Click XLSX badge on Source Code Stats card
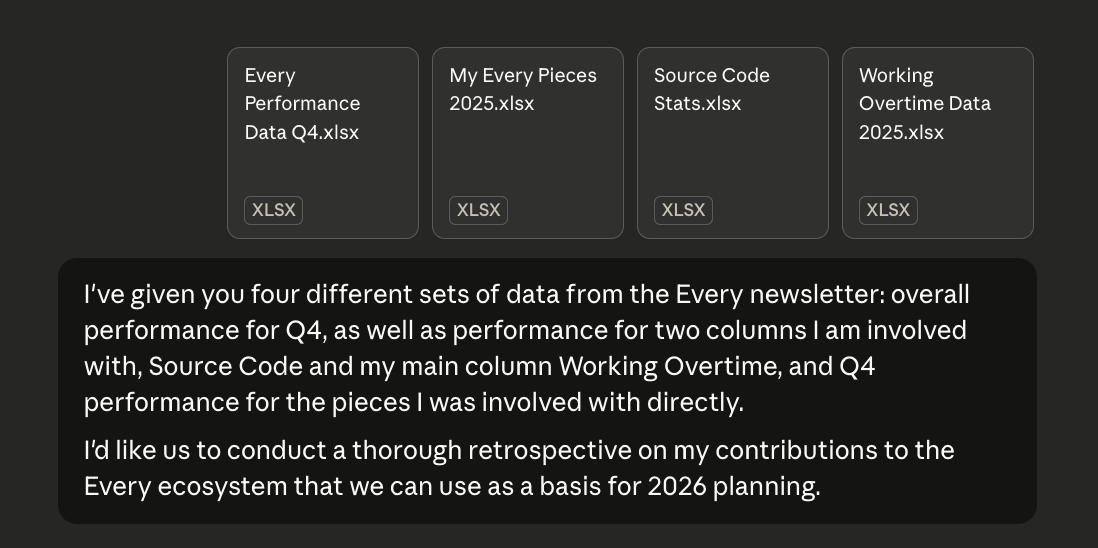The height and width of the screenshot is (548, 1098). [683, 210]
